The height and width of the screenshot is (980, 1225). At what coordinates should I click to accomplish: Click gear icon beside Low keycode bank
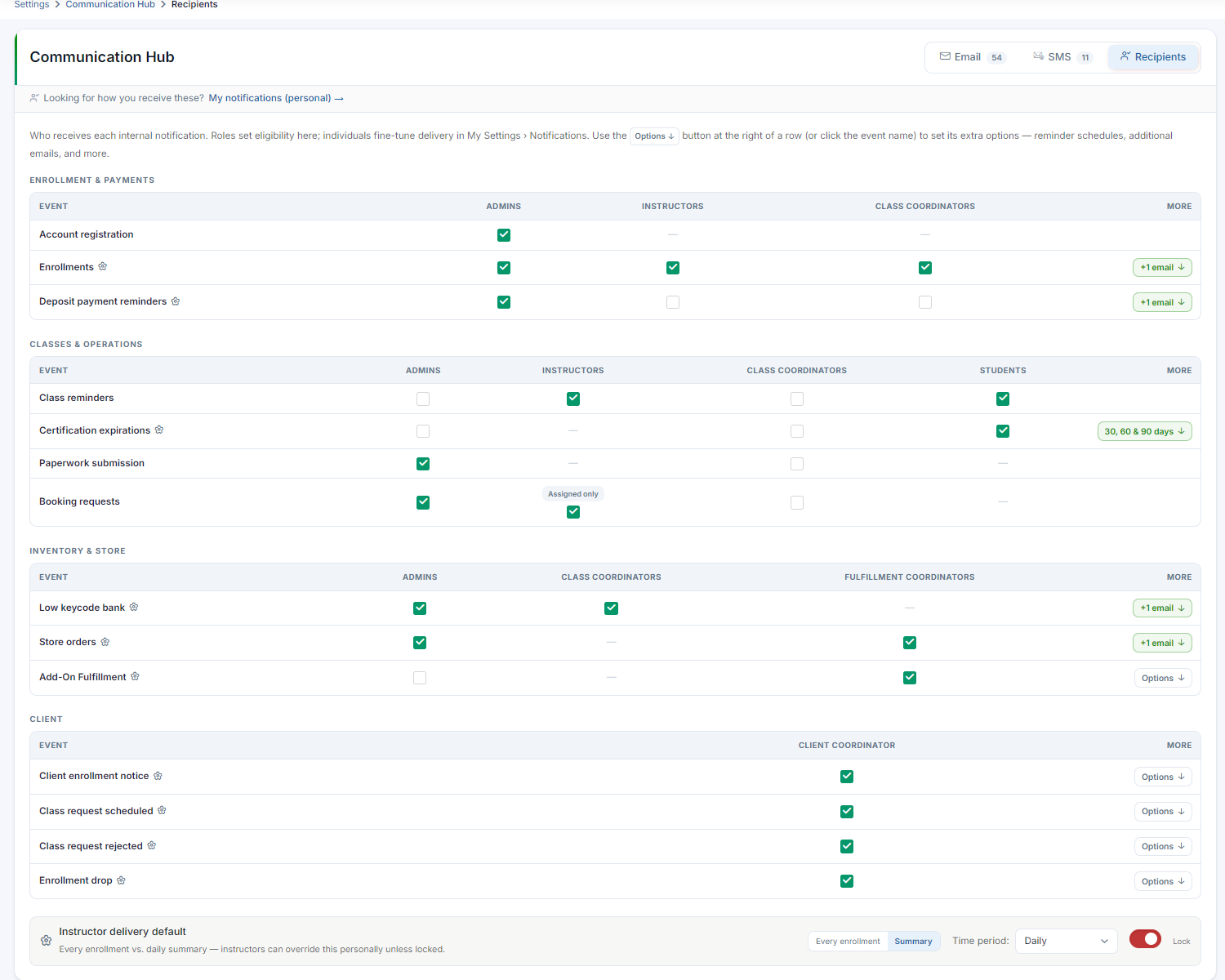pyautogui.click(x=134, y=607)
